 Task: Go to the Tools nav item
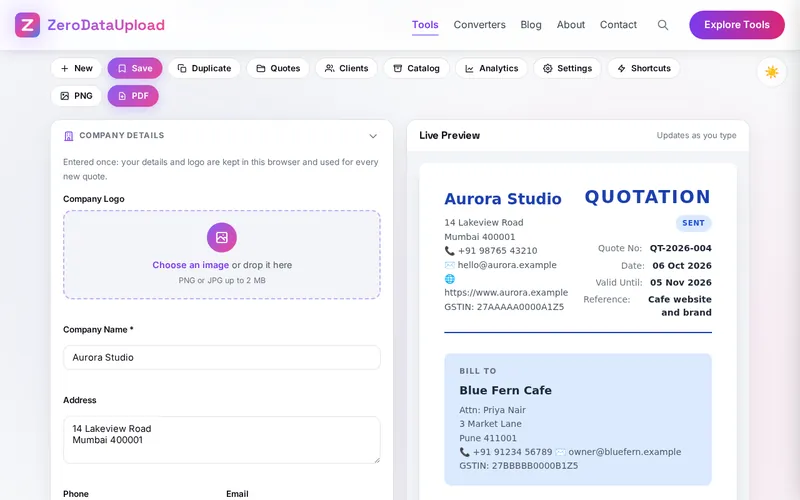(425, 25)
